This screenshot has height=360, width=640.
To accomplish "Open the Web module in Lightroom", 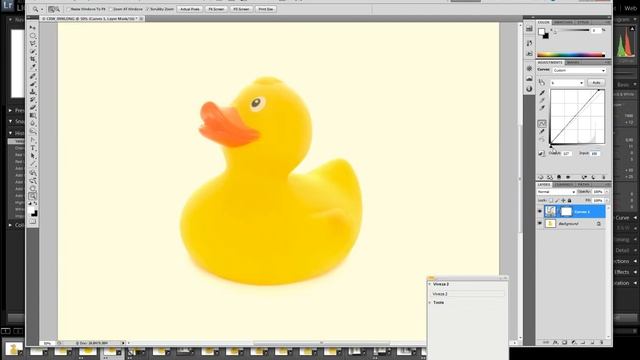I will coord(630,8).
